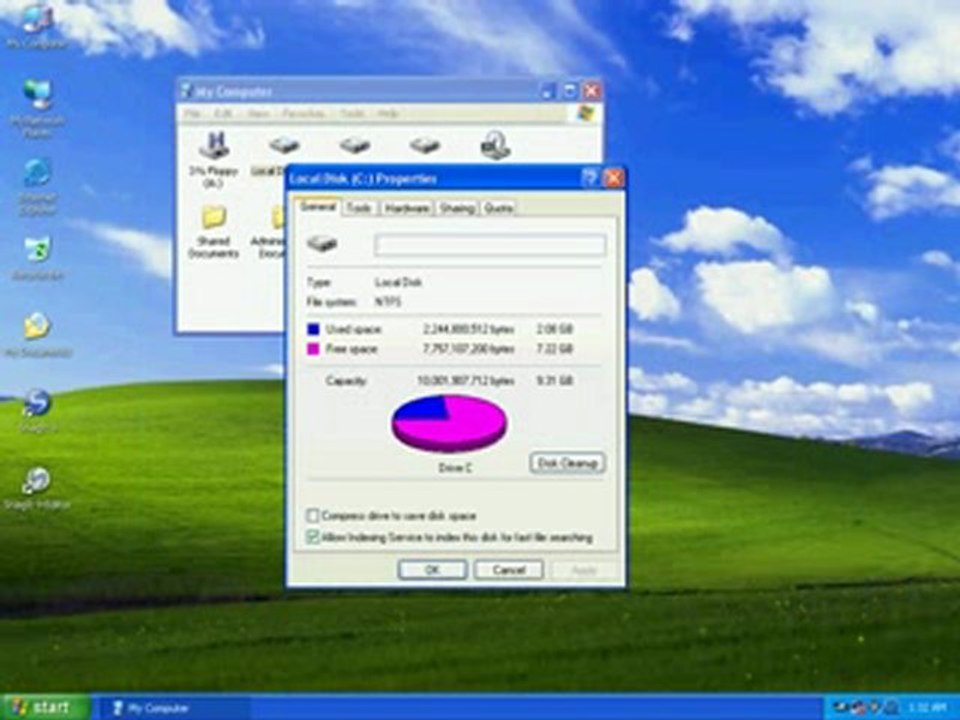Click the Disk Cleanup button
The image size is (960, 720).
tap(567, 463)
